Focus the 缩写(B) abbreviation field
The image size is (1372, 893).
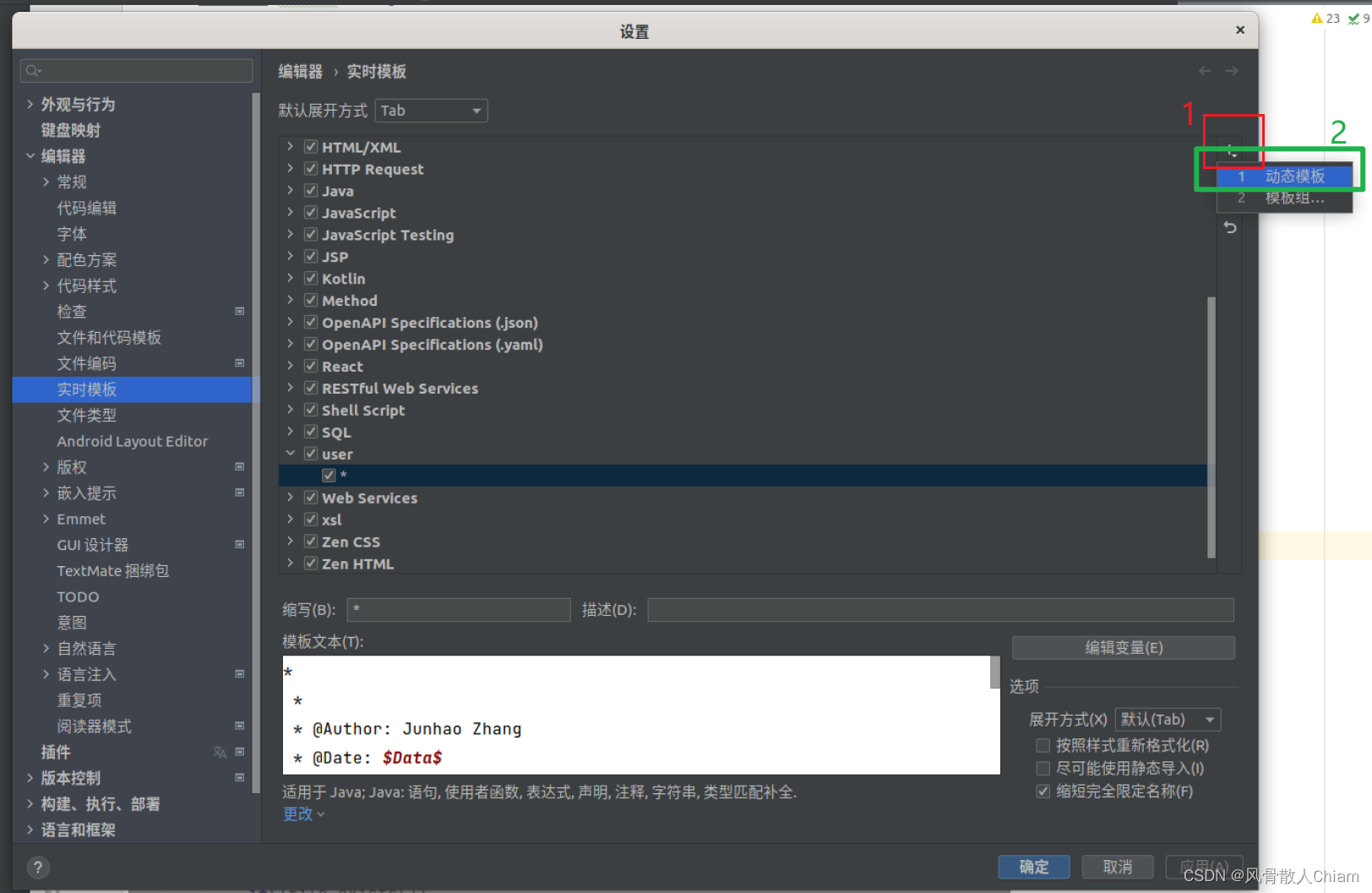(x=460, y=610)
